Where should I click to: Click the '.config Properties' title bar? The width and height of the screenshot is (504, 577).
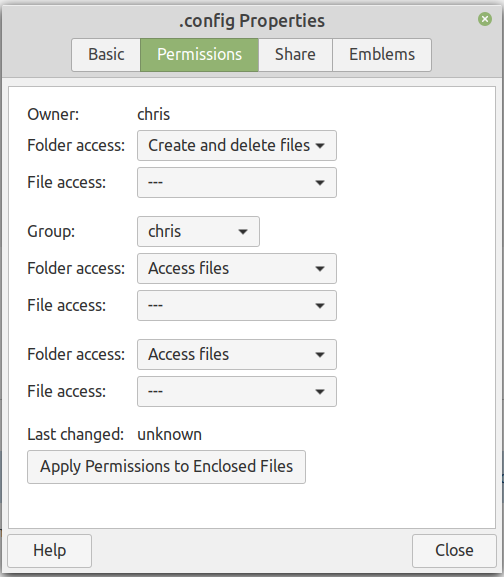pyautogui.click(x=252, y=21)
